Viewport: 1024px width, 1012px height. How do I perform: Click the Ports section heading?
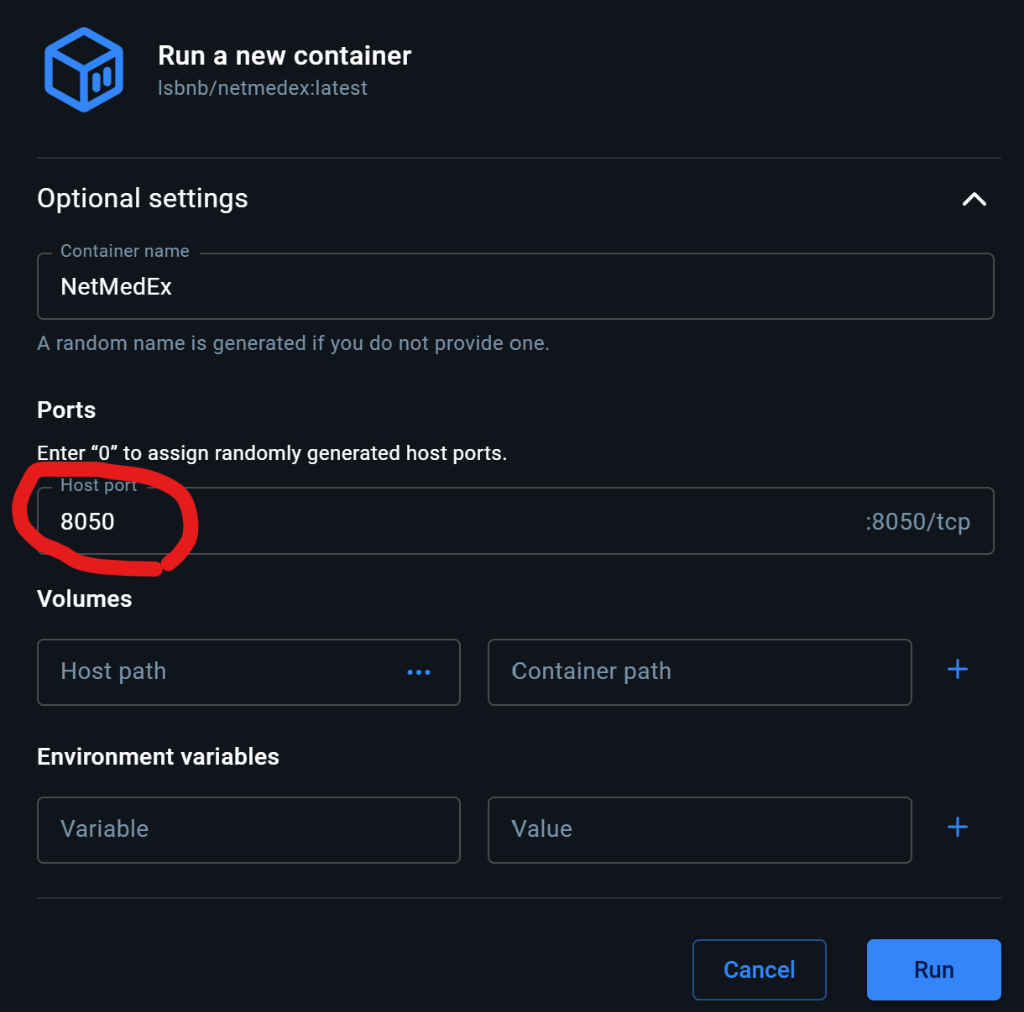[x=67, y=410]
